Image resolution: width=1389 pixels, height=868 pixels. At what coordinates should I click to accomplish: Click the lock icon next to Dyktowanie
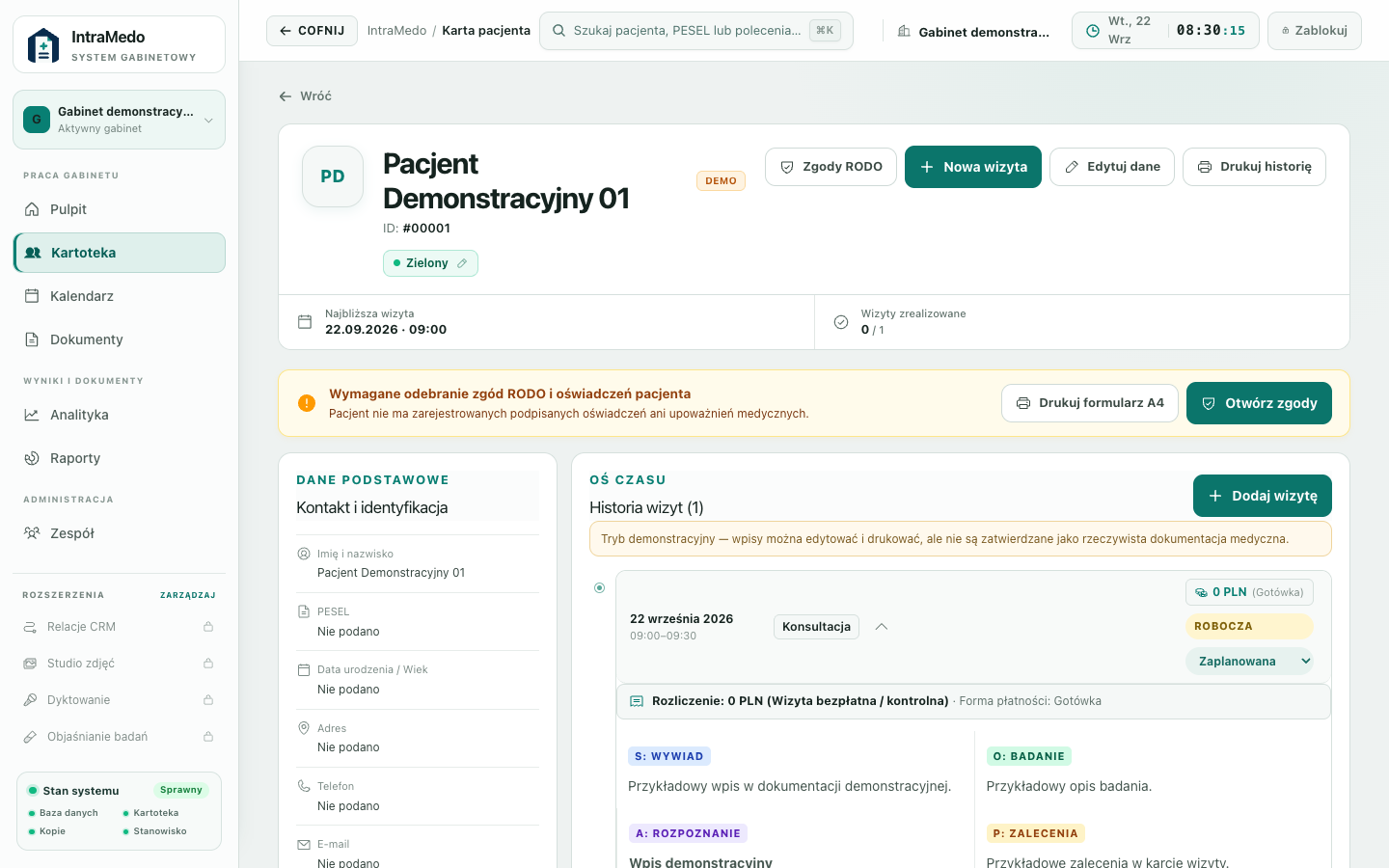pos(208,700)
